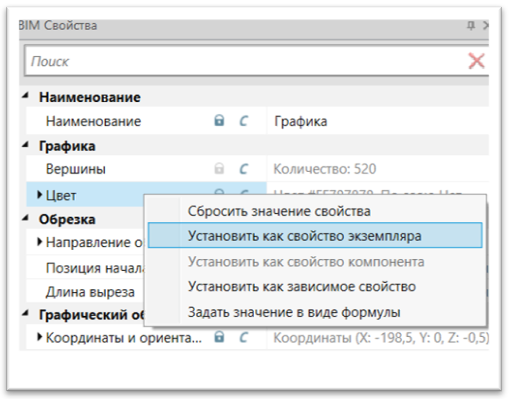Collapse the Графический group at the bottom
The width and height of the screenshot is (510, 399).
25,313
